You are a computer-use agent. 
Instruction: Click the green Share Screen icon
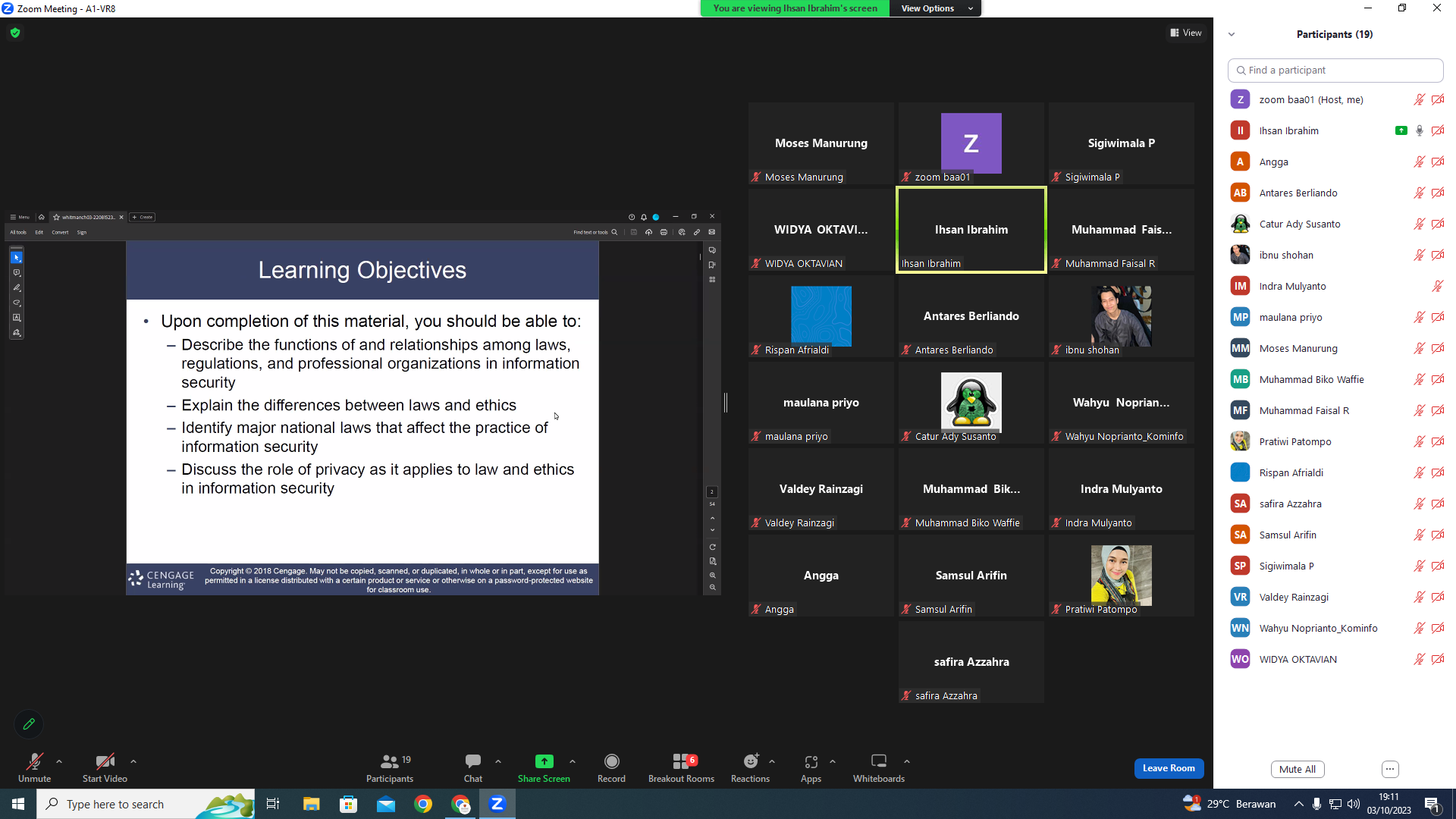click(x=544, y=761)
